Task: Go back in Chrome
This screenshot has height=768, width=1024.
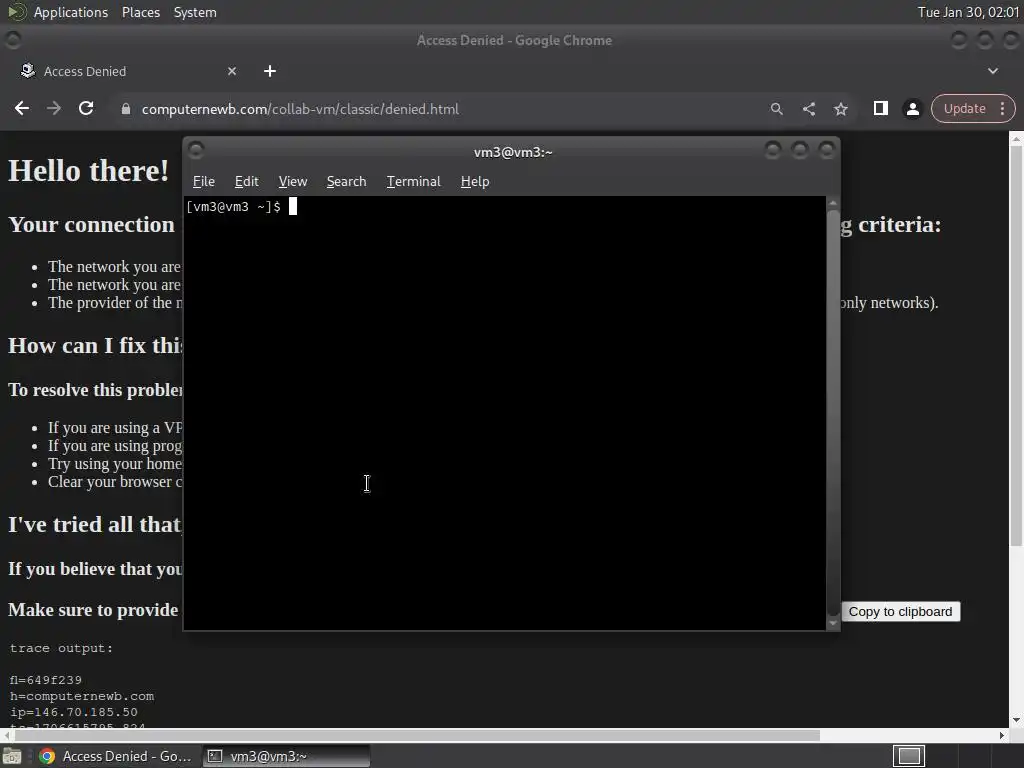Action: [22, 108]
